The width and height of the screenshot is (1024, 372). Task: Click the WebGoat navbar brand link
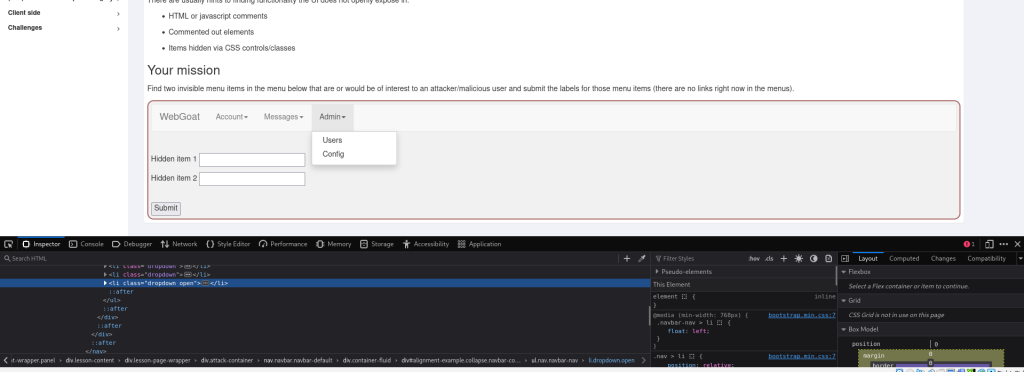(180, 117)
